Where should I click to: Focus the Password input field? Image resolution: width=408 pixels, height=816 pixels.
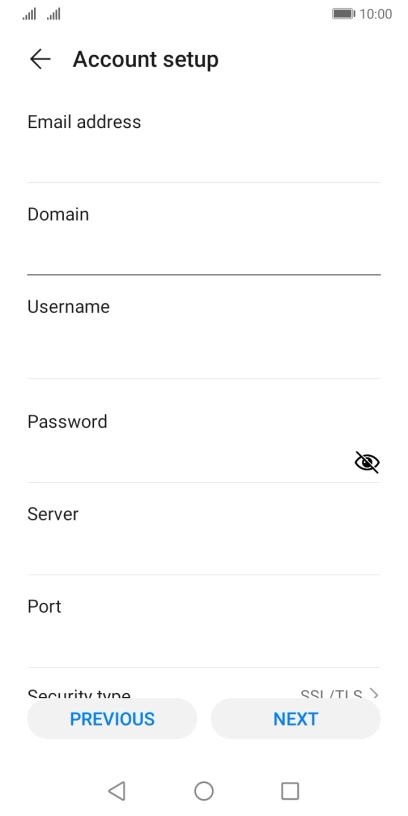tap(188, 460)
